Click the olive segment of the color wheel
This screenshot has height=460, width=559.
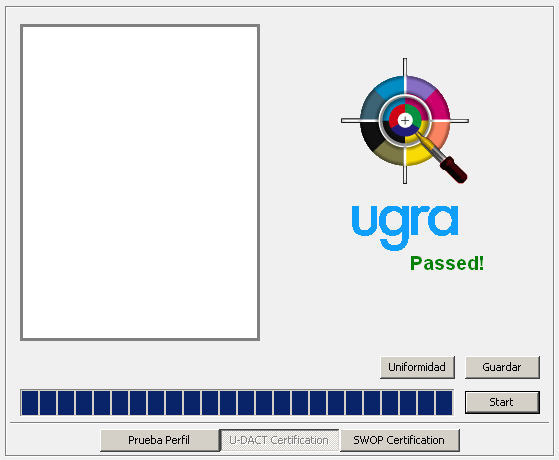389,154
